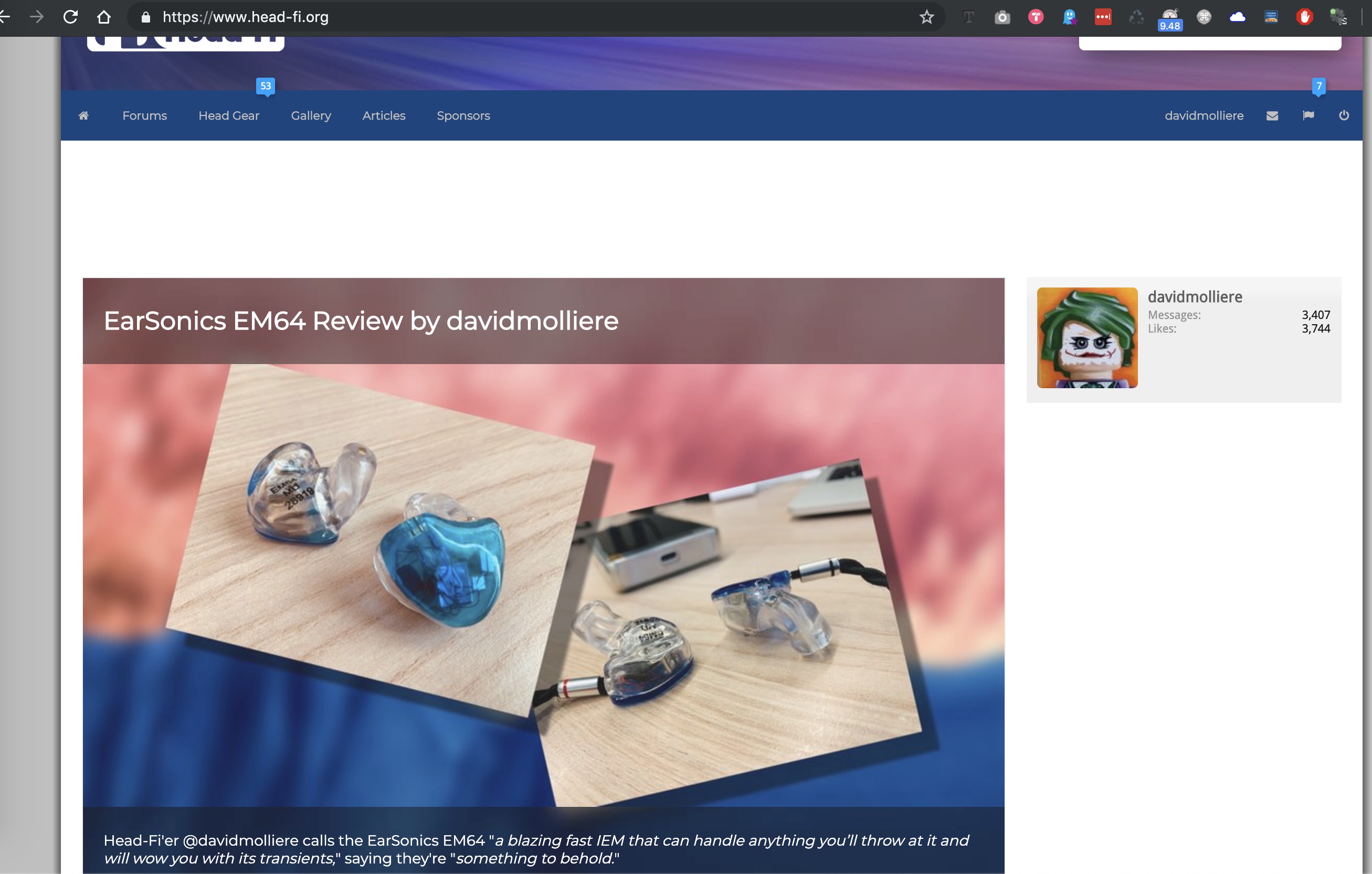Click the command-key symbol extension icon

(x=1204, y=17)
